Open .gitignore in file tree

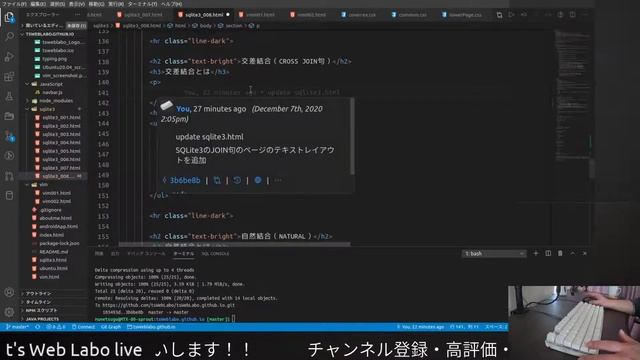(x=51, y=210)
